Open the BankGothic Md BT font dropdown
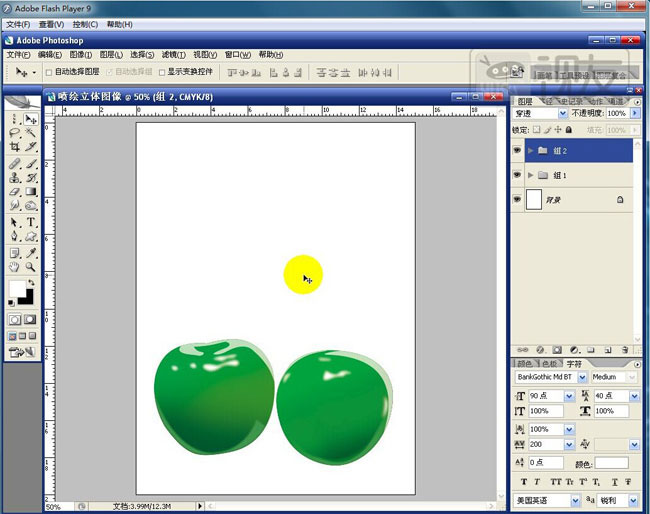The width and height of the screenshot is (650, 514). 583,378
